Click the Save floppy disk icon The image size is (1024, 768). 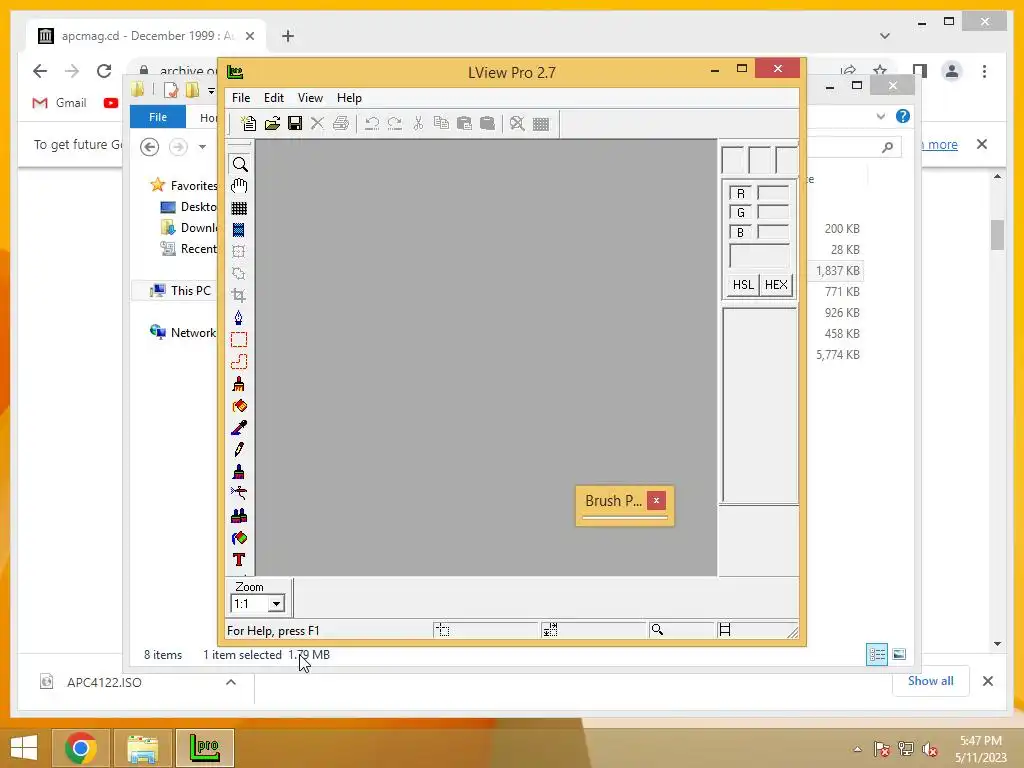point(295,123)
